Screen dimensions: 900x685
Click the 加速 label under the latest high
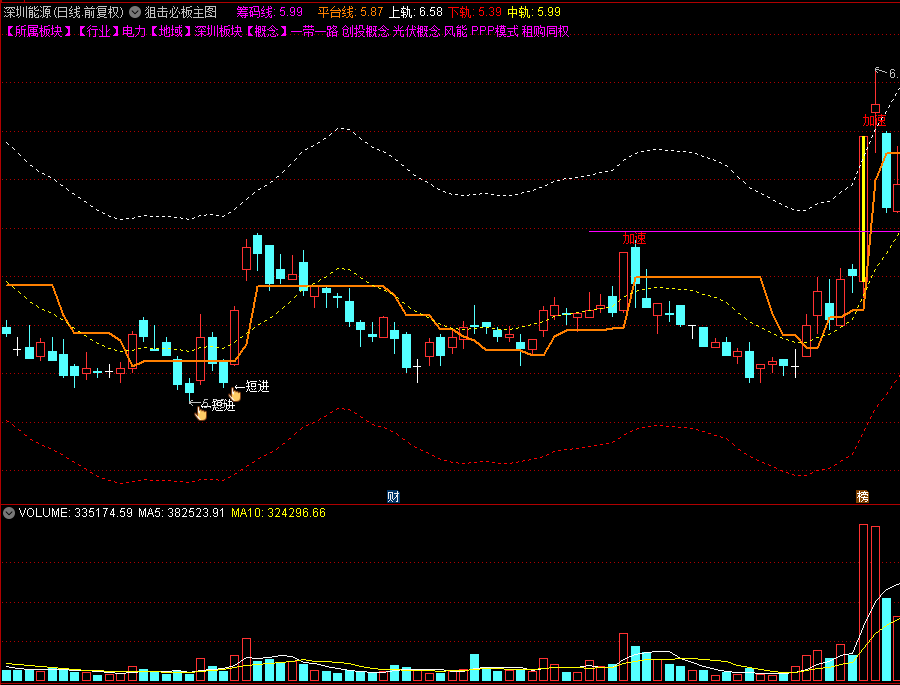[x=874, y=120]
